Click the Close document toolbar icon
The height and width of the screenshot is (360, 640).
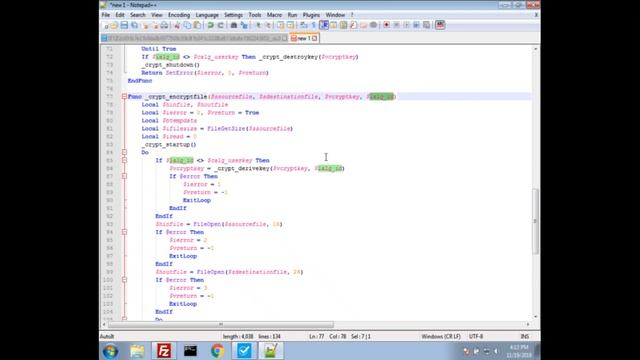[x=144, y=25]
